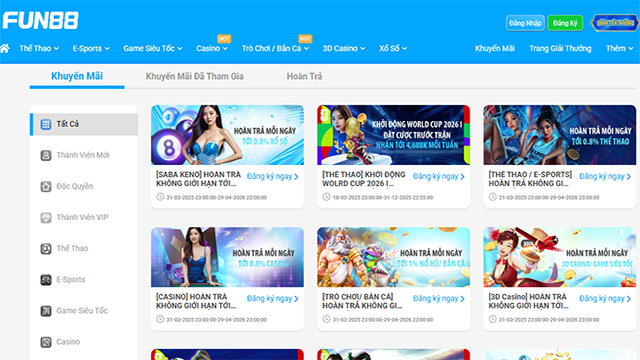Click the FUN88 logo
Viewport: 640px width, 360px height.
coord(40,20)
